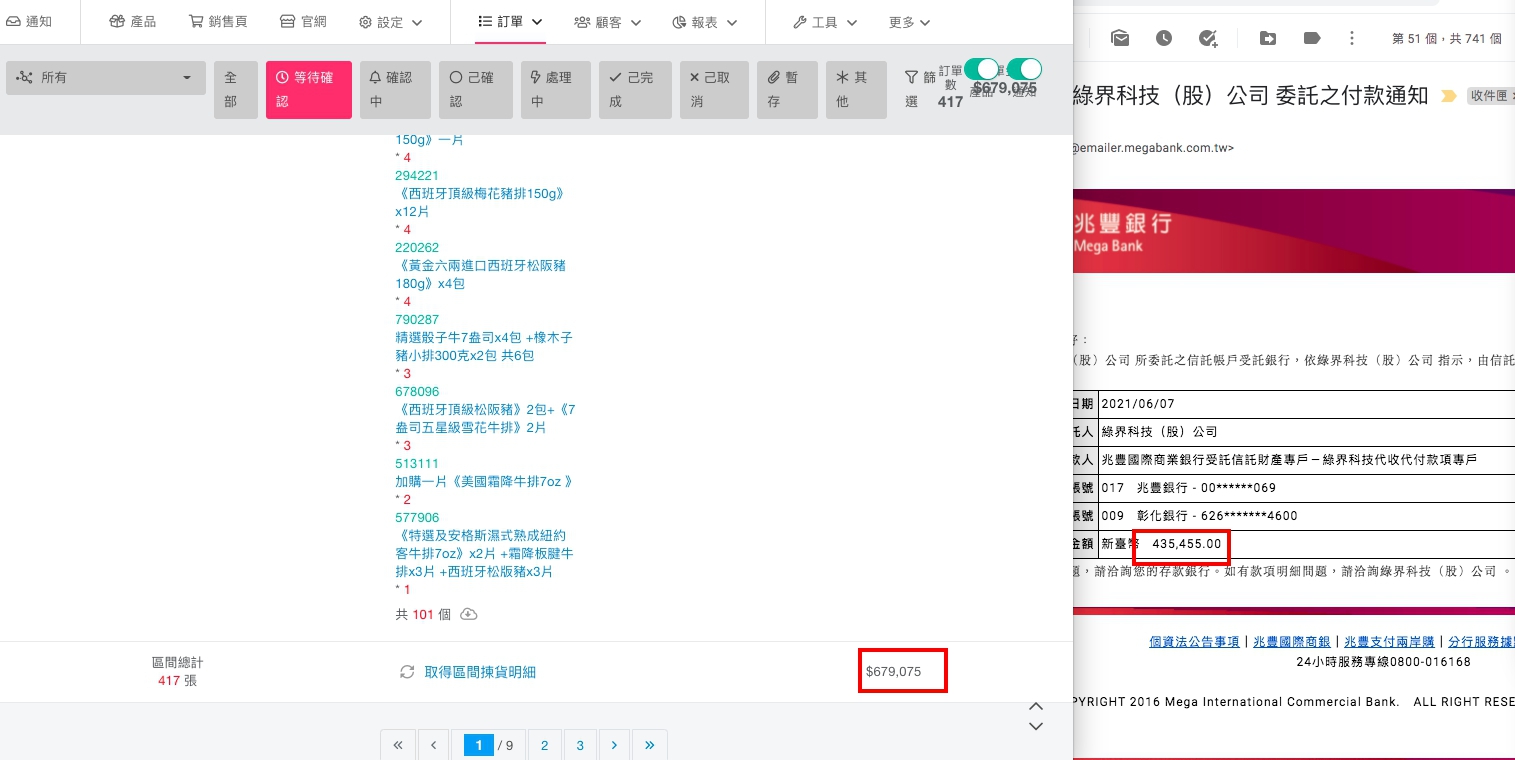Click 取得區間揀貨明細 link
Screen dimensions: 1515x760
pos(480,672)
